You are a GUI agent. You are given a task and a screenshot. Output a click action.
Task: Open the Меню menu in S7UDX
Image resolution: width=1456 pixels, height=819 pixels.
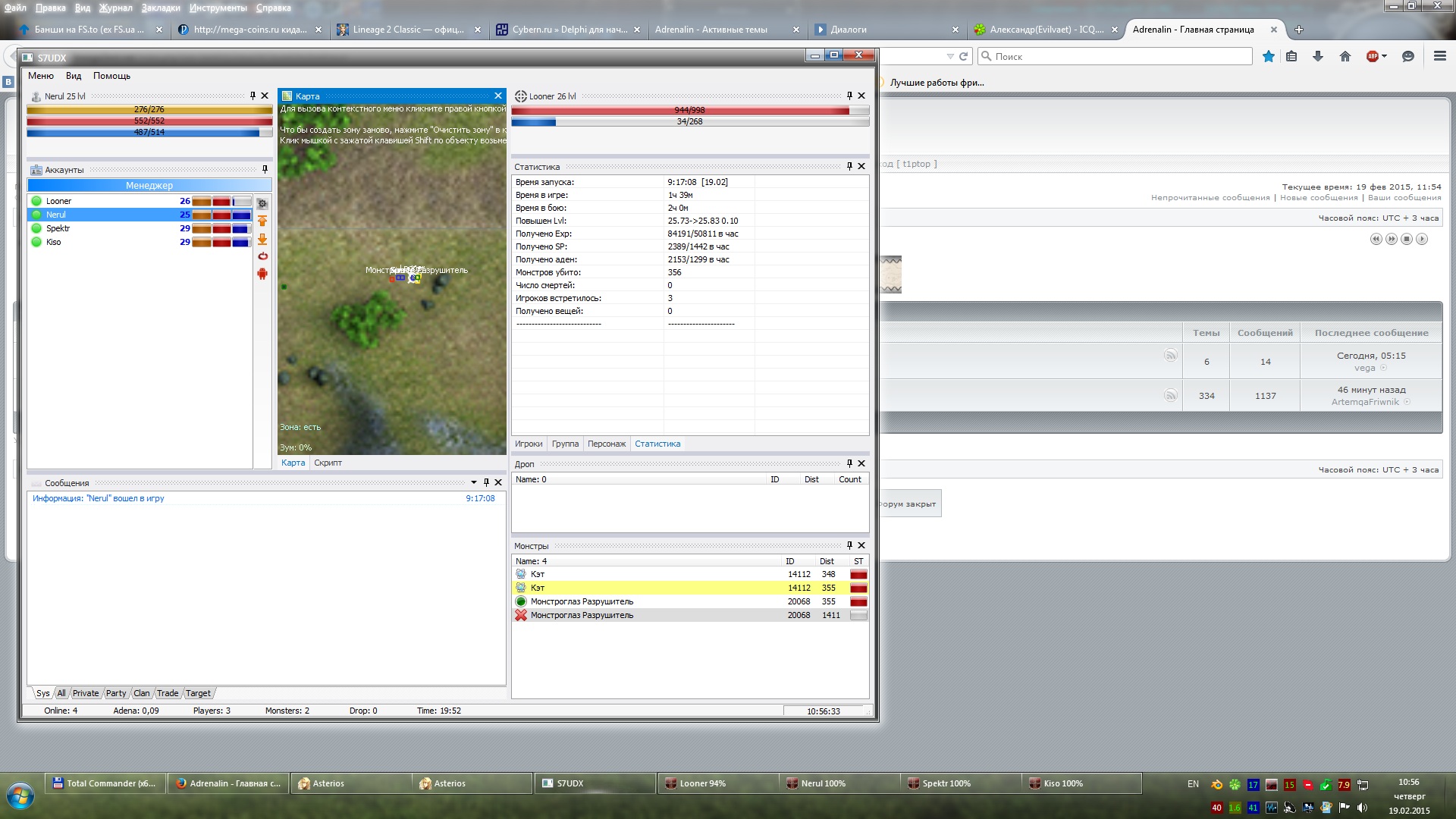(41, 76)
